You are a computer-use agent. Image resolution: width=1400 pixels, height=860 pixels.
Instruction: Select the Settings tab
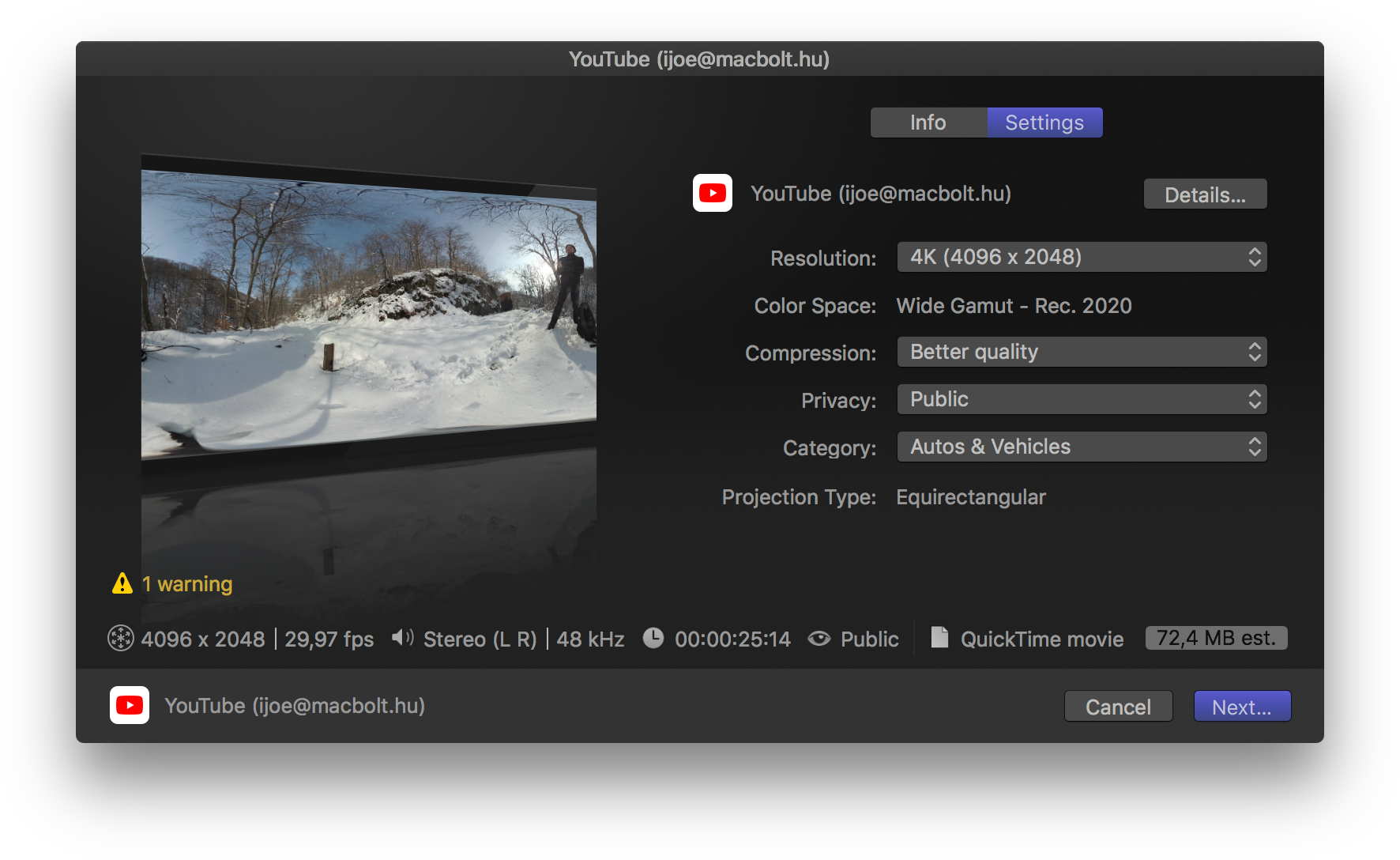[x=1044, y=123]
